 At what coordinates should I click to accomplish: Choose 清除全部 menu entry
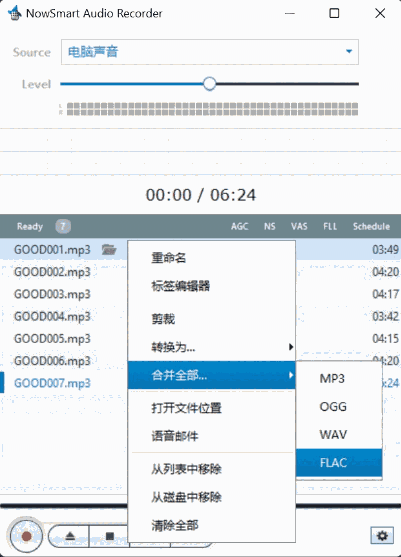pos(212,525)
